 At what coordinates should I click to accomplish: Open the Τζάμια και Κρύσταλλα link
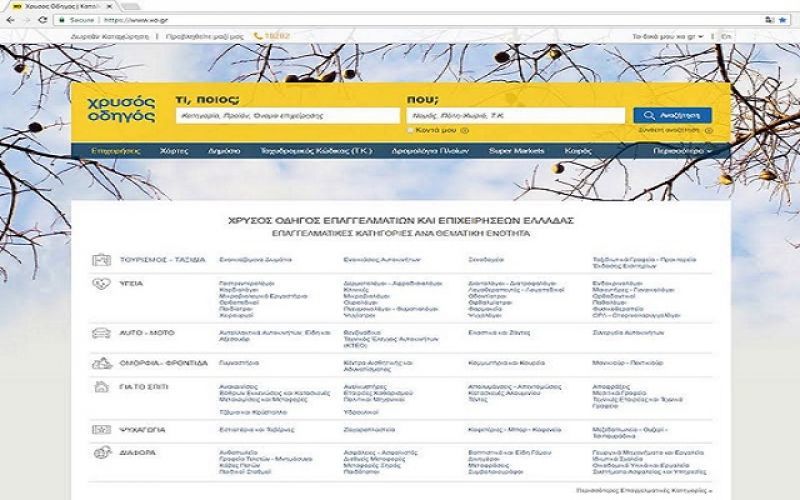click(253, 412)
